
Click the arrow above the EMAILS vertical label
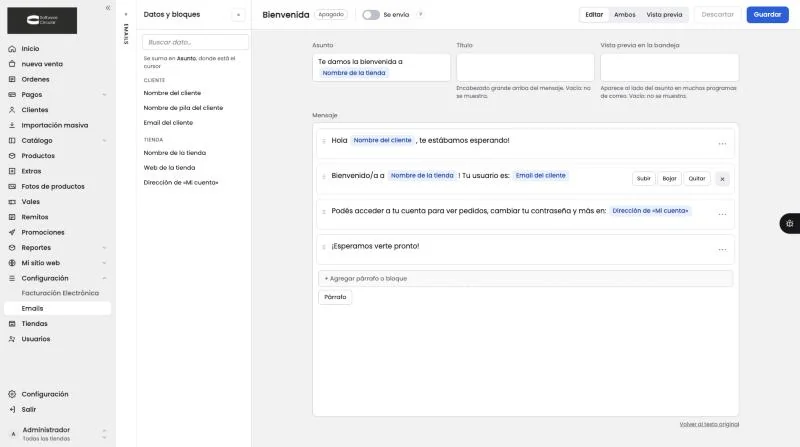click(126, 14)
